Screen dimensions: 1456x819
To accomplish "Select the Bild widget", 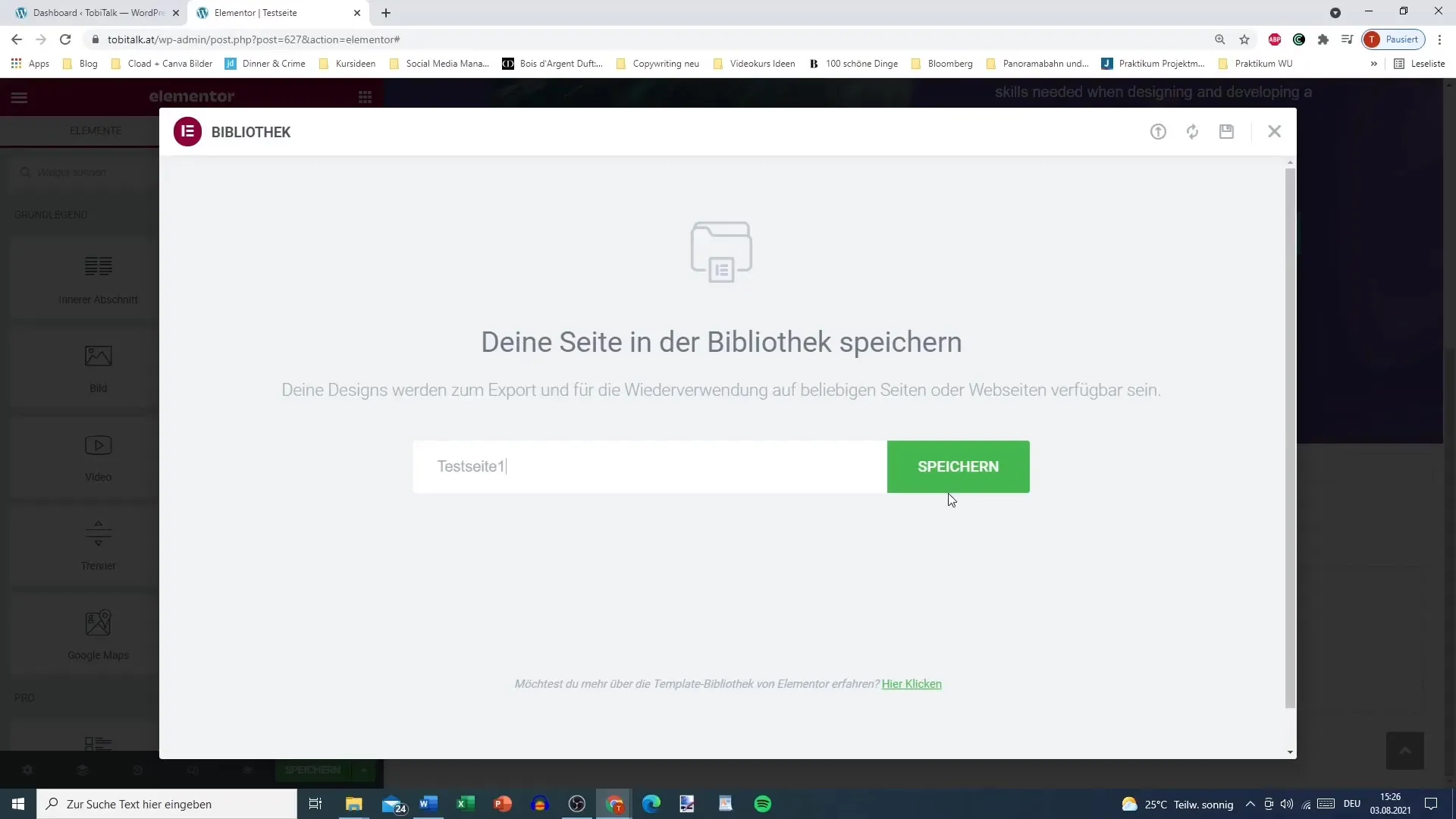I will click(99, 369).
